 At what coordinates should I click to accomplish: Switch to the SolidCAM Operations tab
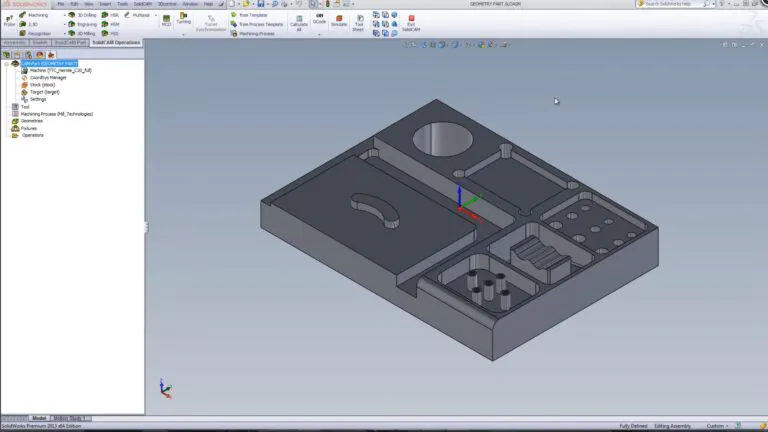click(x=116, y=43)
